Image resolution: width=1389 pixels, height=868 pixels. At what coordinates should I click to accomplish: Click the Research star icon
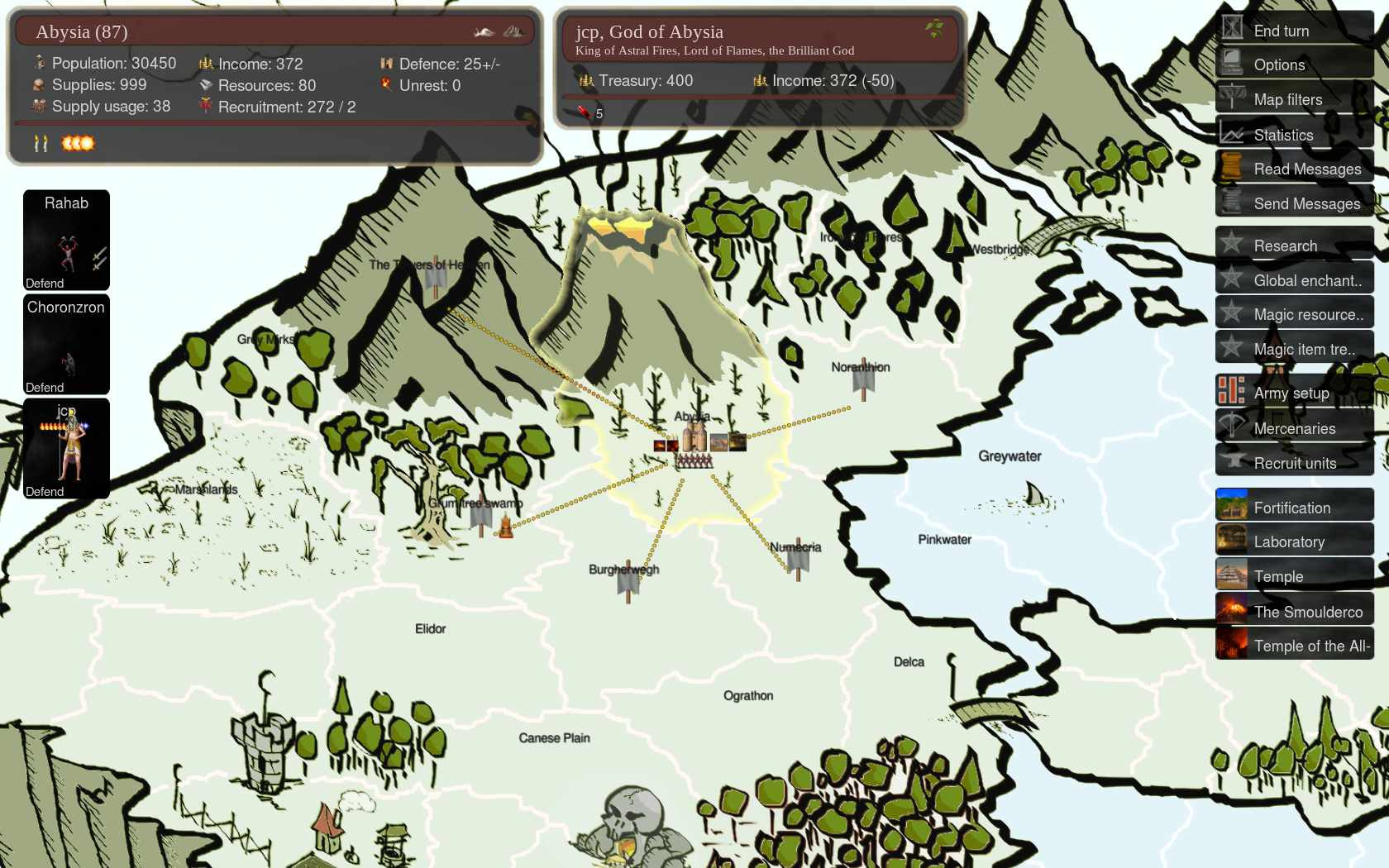(1232, 242)
